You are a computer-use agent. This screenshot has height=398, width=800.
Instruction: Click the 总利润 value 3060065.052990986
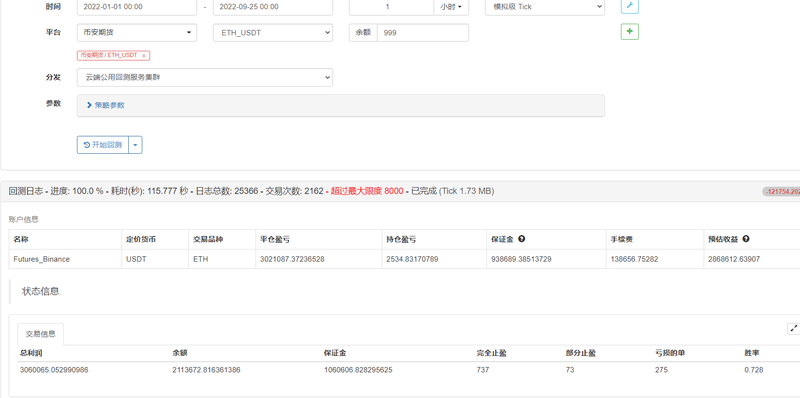point(54,370)
